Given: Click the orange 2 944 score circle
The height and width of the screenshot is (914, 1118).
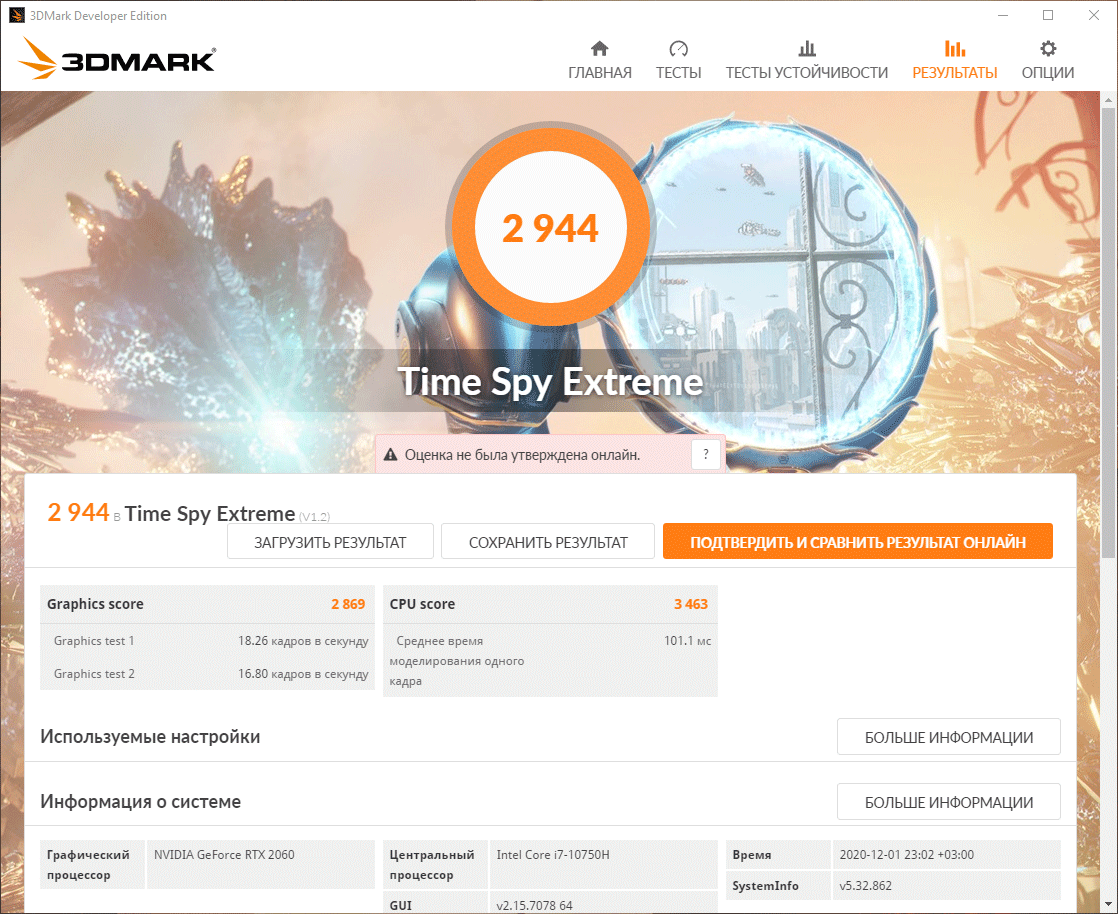Looking at the screenshot, I should (x=550, y=227).
